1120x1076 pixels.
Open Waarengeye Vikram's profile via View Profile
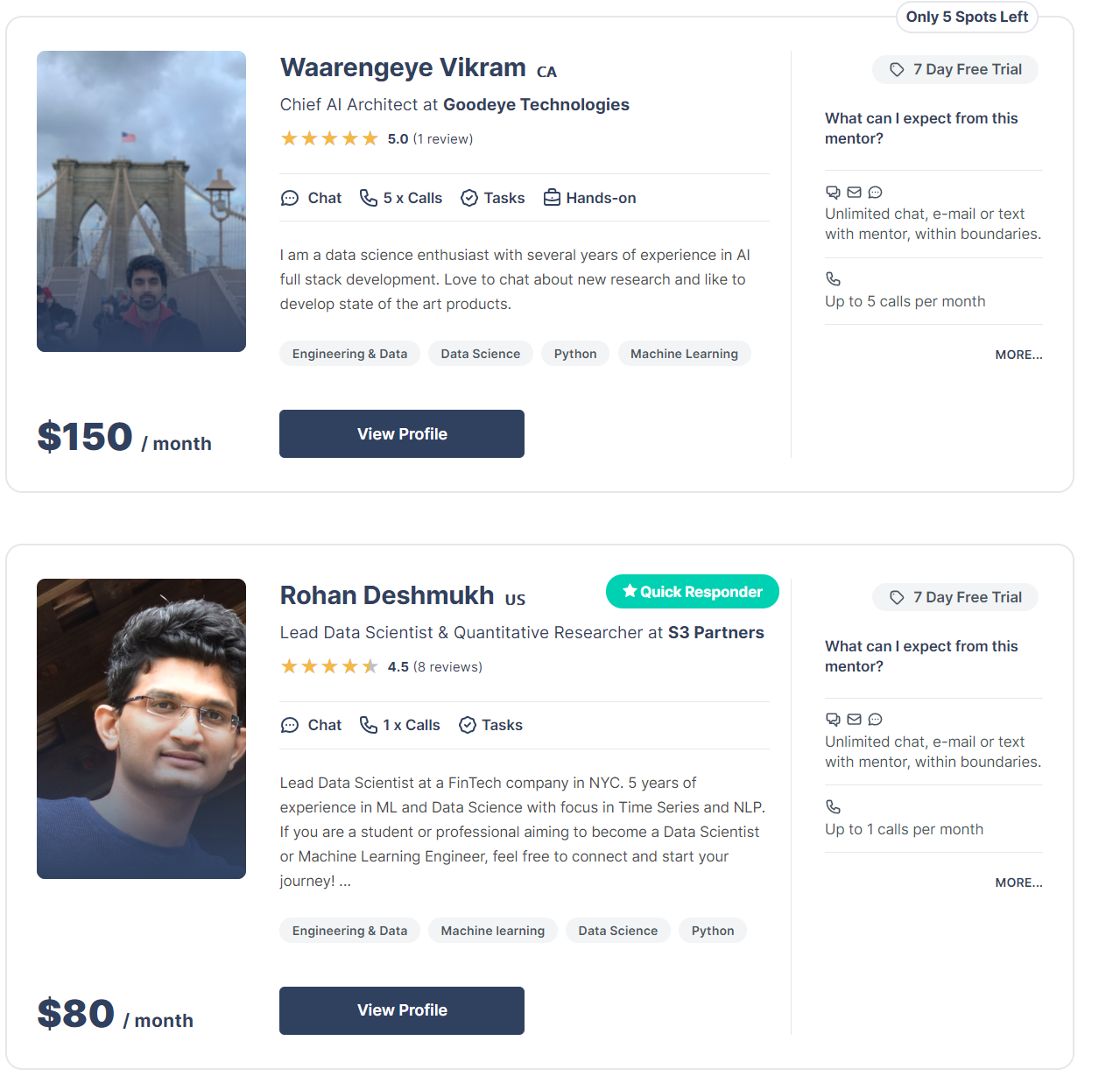pyautogui.click(x=401, y=433)
